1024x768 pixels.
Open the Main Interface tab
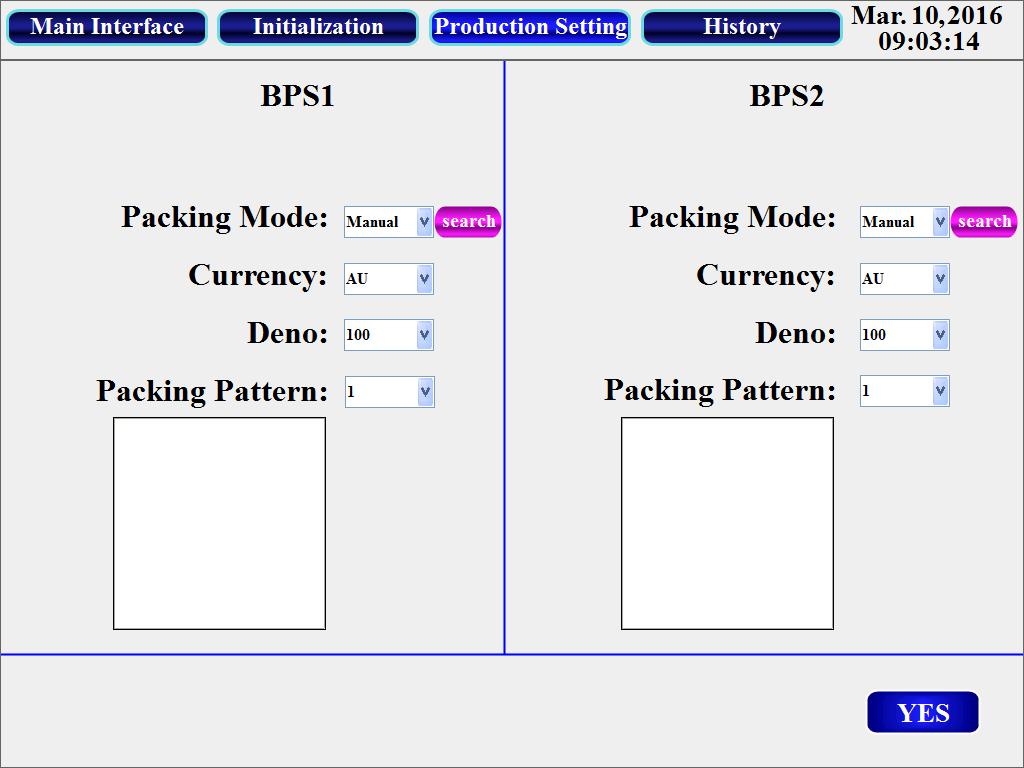107,27
